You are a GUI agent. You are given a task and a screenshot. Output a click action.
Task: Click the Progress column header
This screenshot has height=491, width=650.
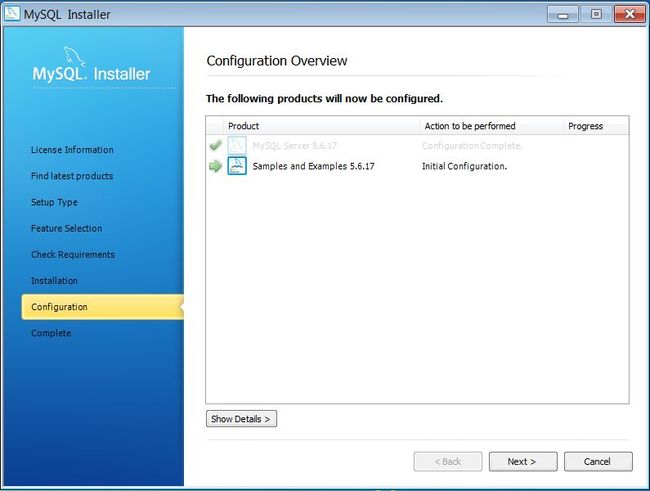click(596, 126)
